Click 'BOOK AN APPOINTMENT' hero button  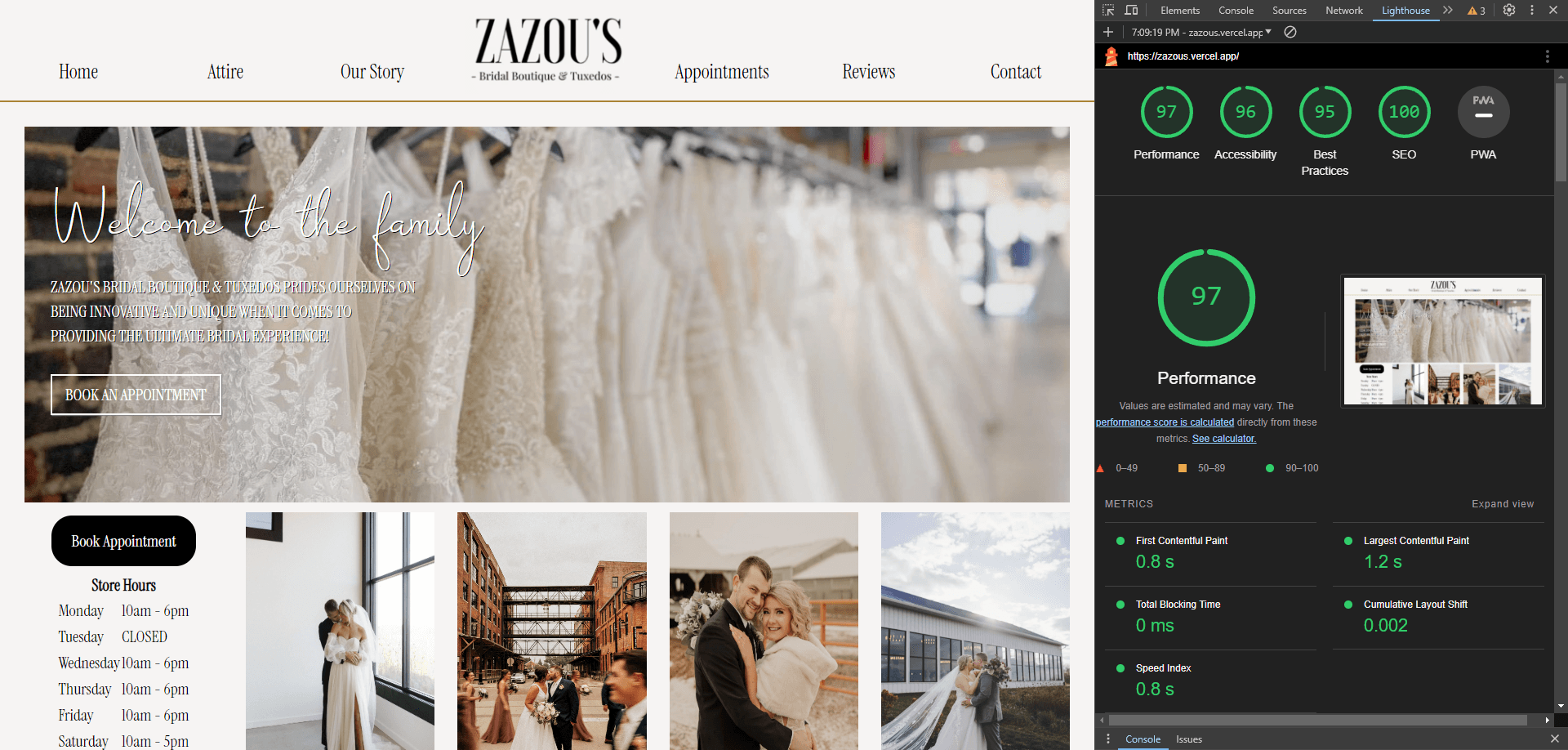(136, 395)
